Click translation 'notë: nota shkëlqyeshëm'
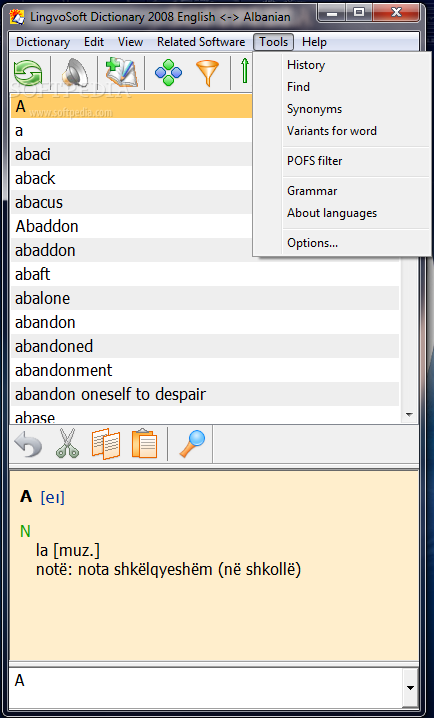Image resolution: width=434 pixels, height=718 pixels. click(168, 570)
